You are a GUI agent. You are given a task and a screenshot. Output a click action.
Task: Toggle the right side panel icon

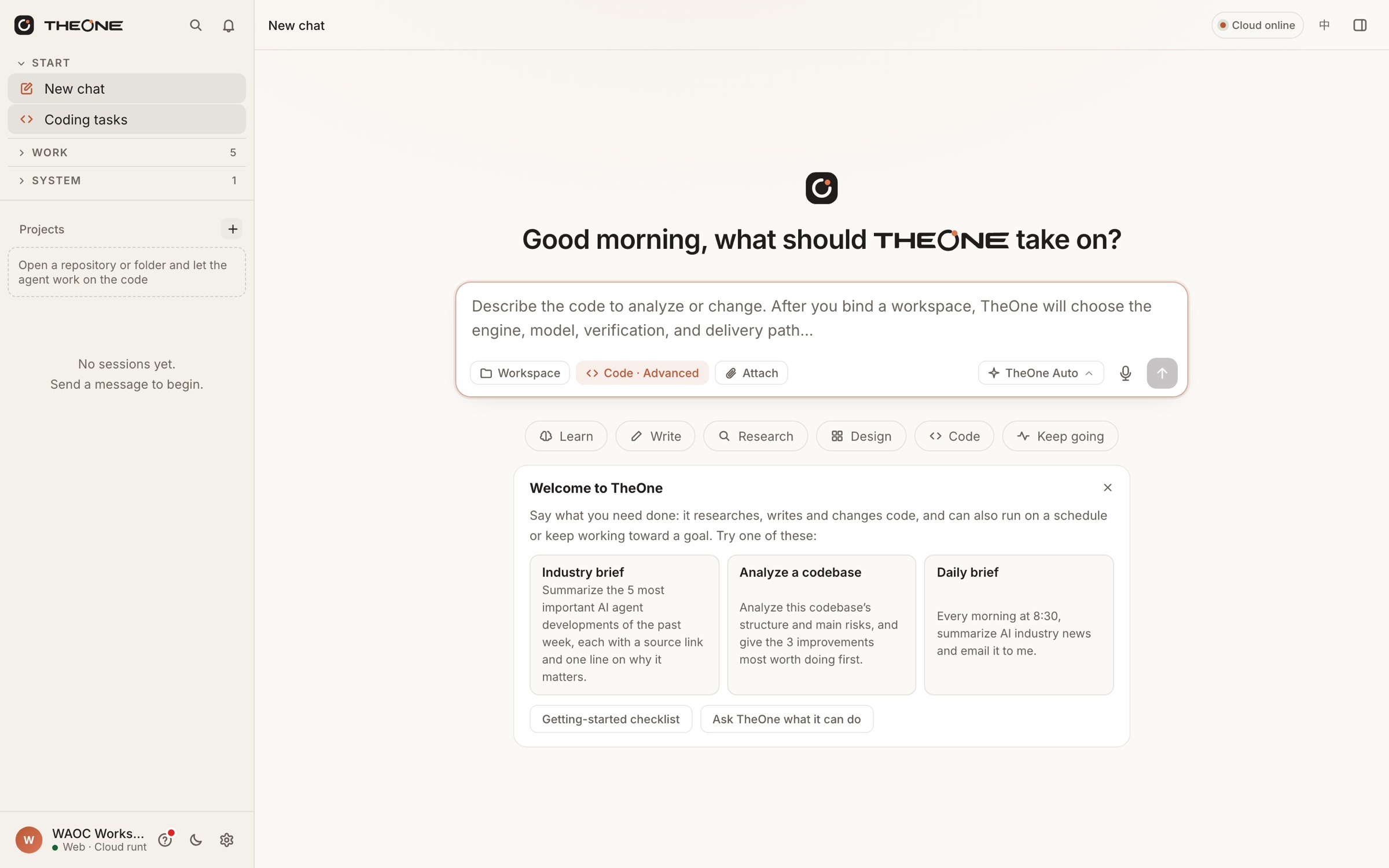(1359, 25)
